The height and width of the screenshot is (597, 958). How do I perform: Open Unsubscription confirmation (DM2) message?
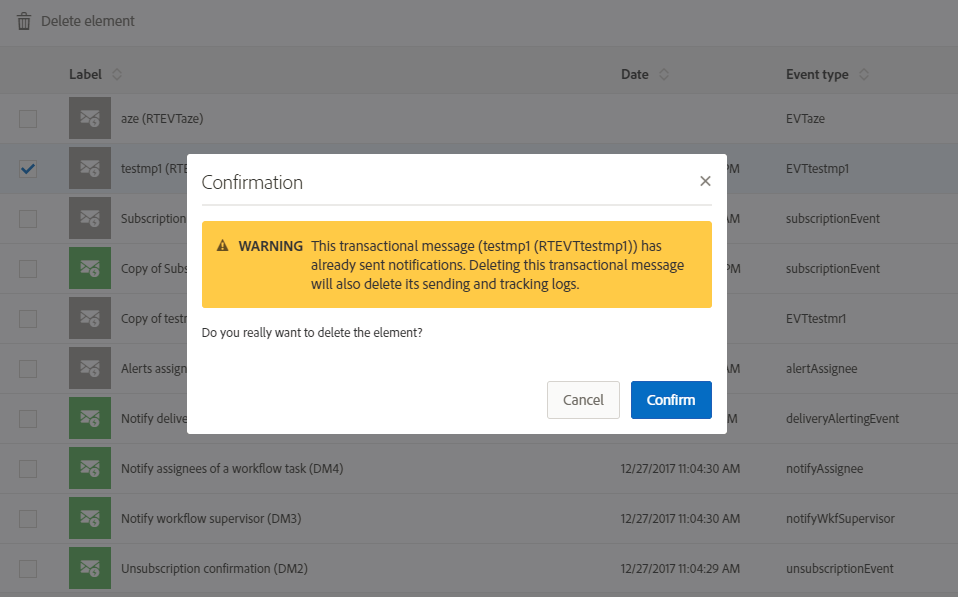214,568
